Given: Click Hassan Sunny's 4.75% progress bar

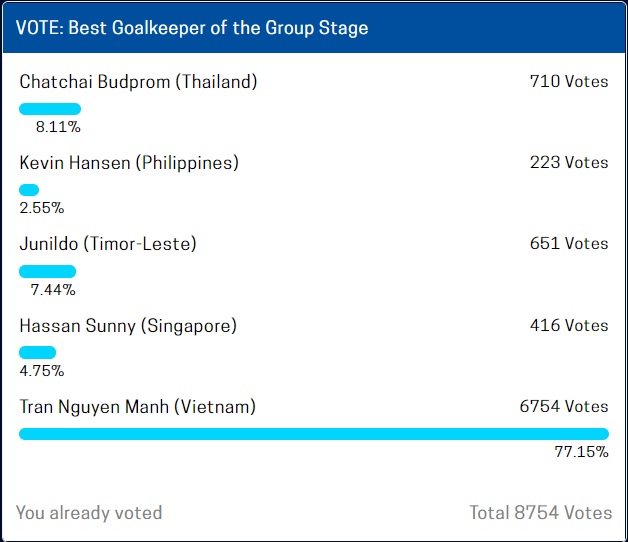Looking at the screenshot, I should (x=38, y=353).
